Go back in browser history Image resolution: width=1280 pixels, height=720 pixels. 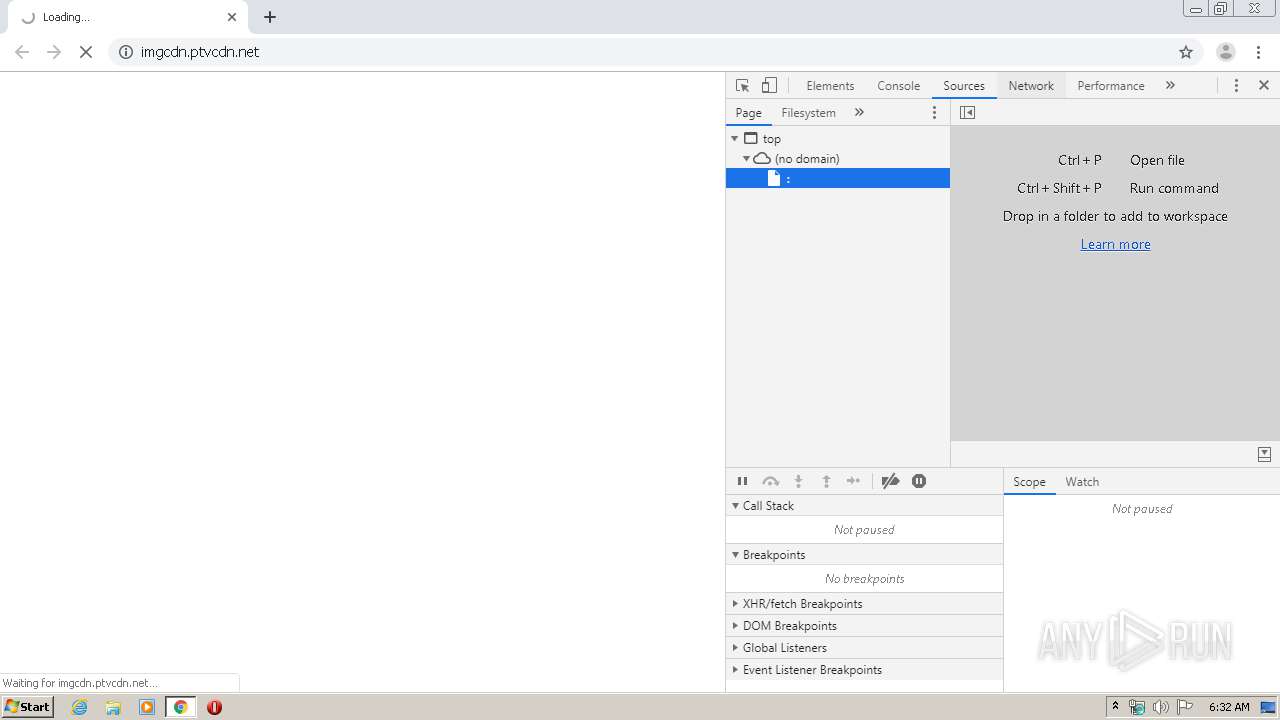point(22,52)
